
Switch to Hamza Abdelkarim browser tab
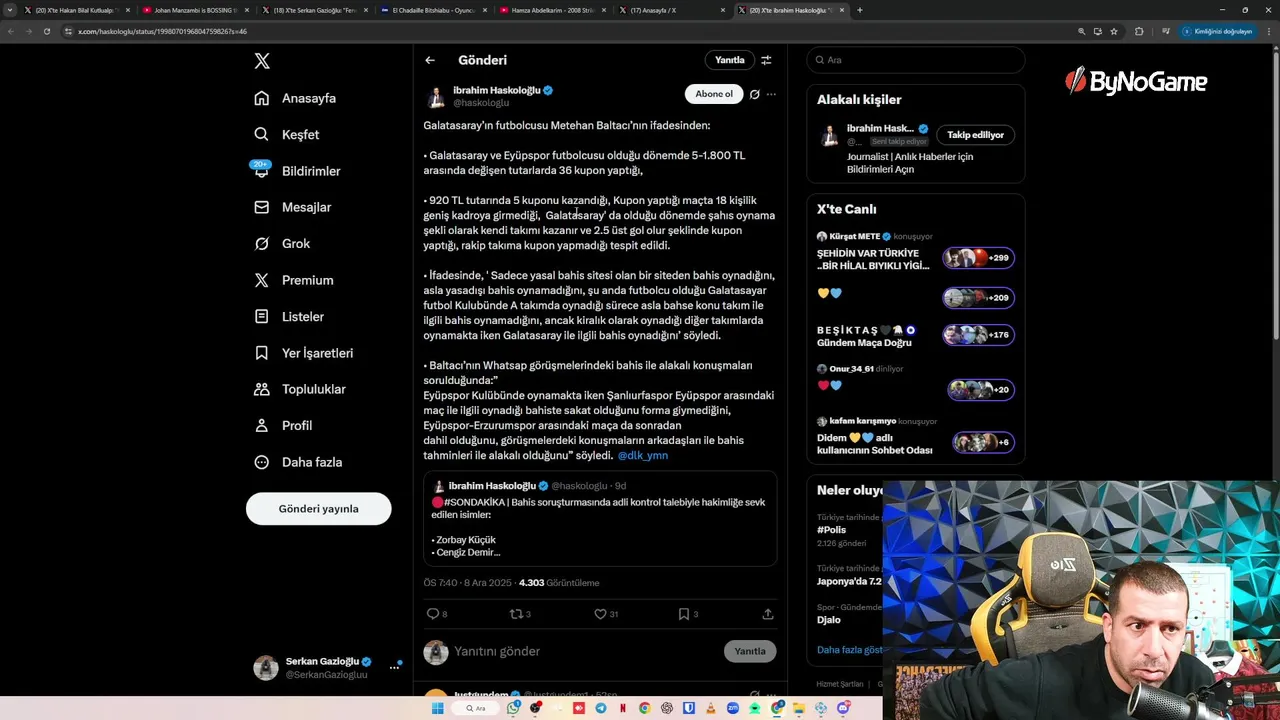pyautogui.click(x=552, y=10)
